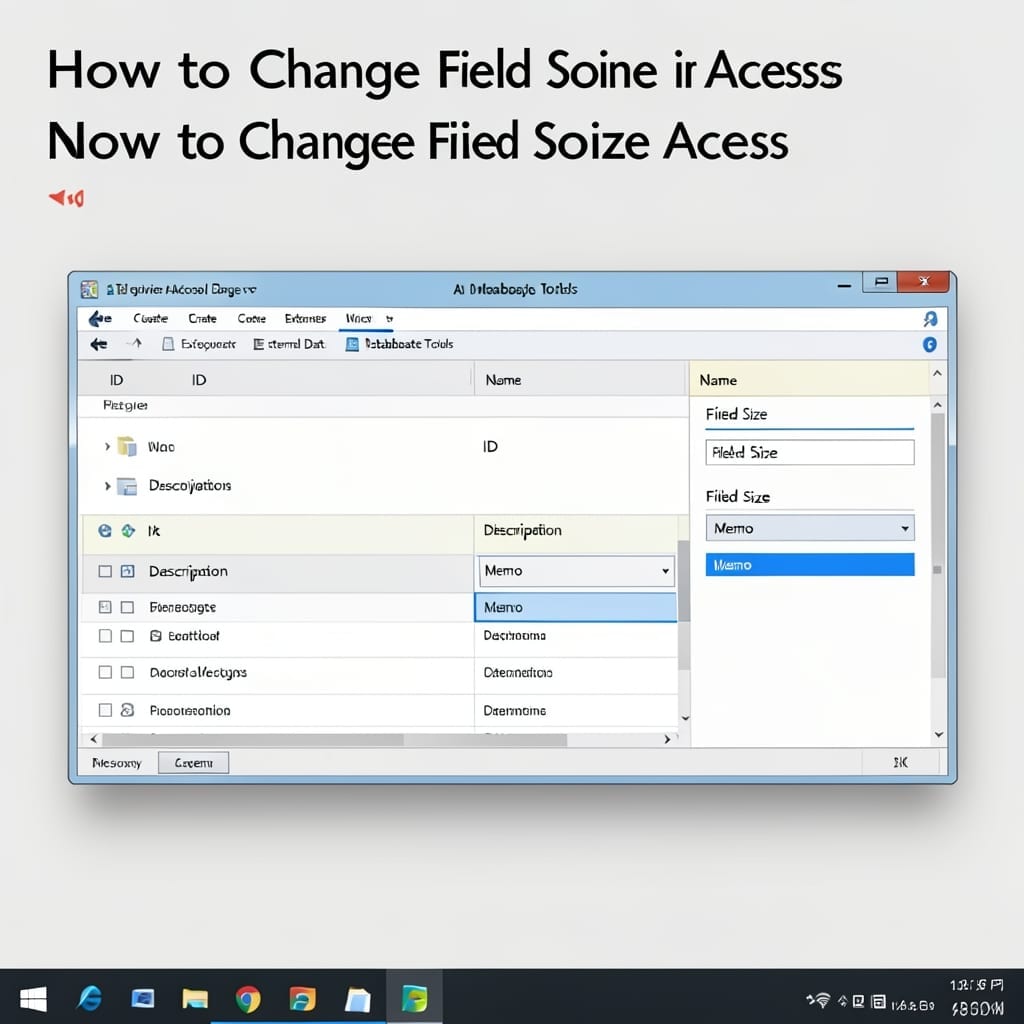Click the up arrow left of Exfoqueatc
This screenshot has height=1024, width=1024.
tap(135, 344)
